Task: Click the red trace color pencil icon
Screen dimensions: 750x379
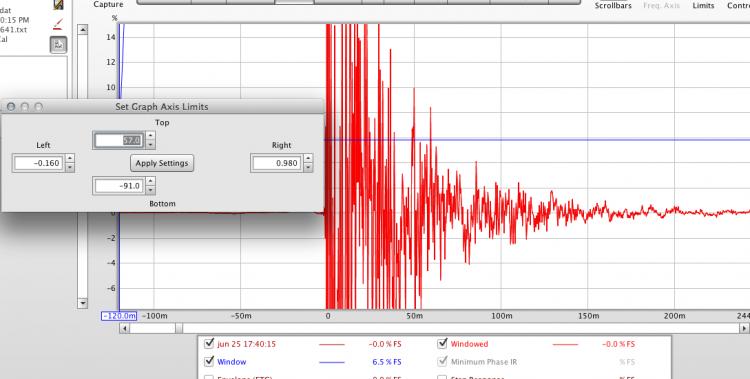Action: coord(58,24)
